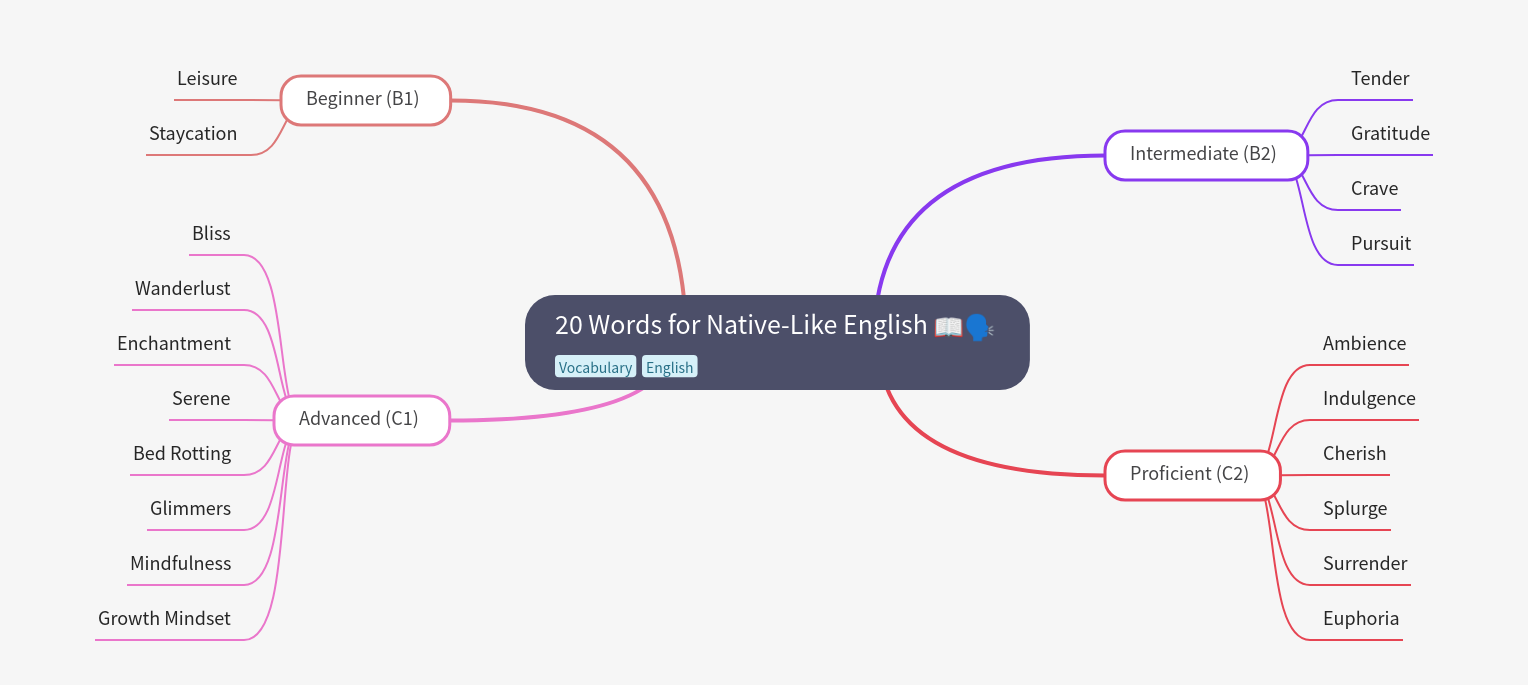The image size is (1528, 685).
Task: Click the word Splurge
Action: click(x=1355, y=508)
